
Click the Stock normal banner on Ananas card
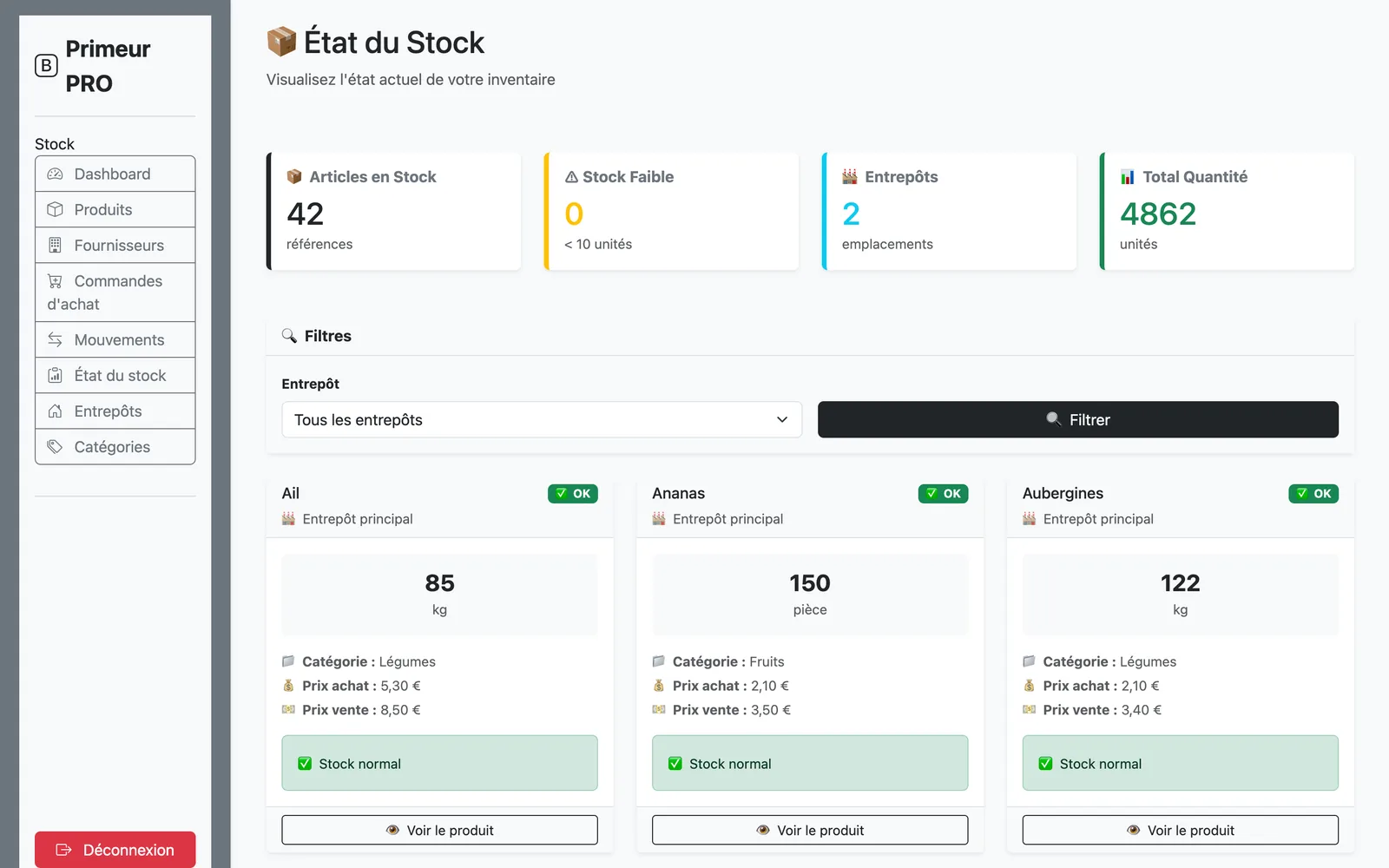click(x=810, y=763)
